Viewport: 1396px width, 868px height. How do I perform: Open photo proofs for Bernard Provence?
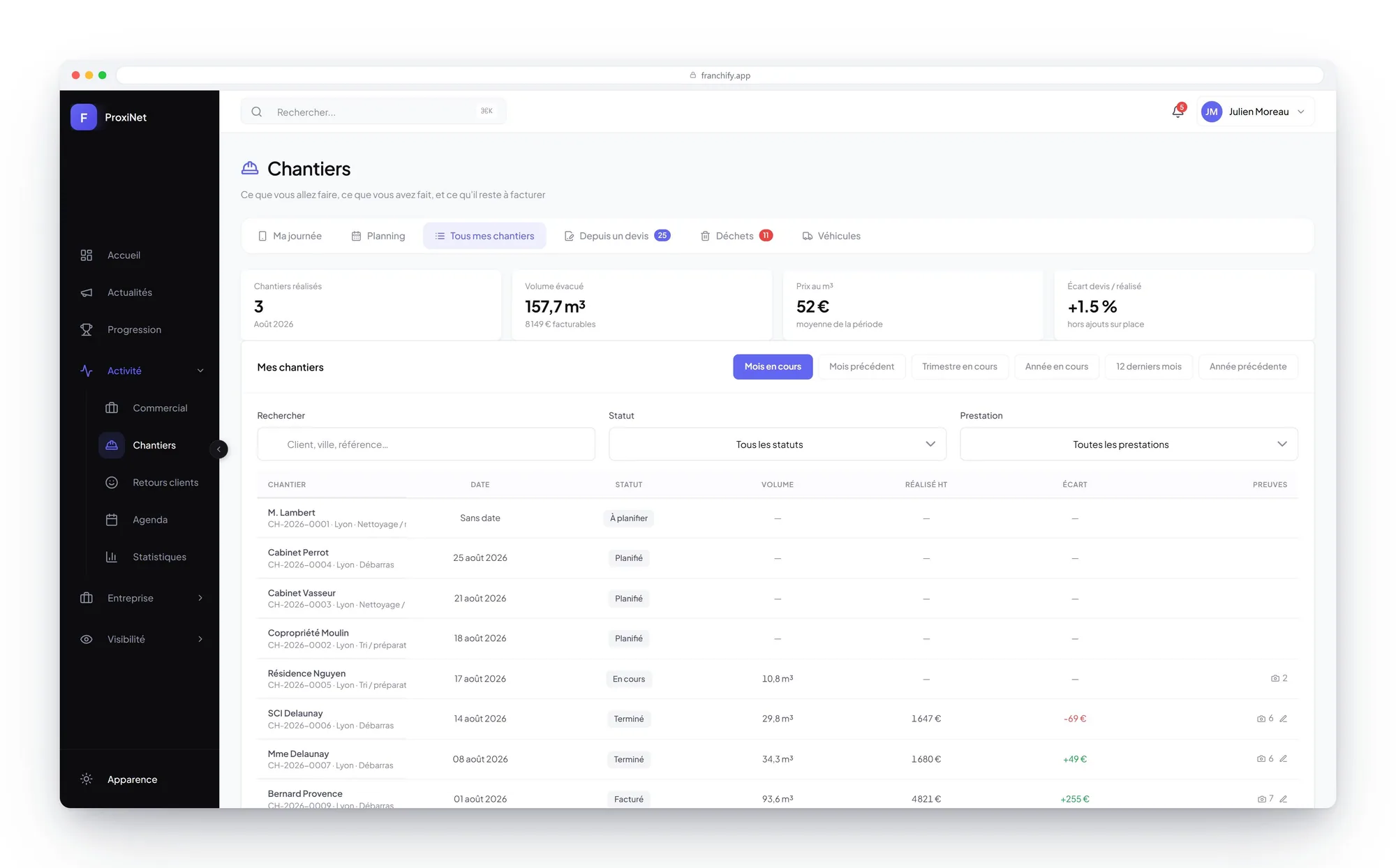point(1265,799)
